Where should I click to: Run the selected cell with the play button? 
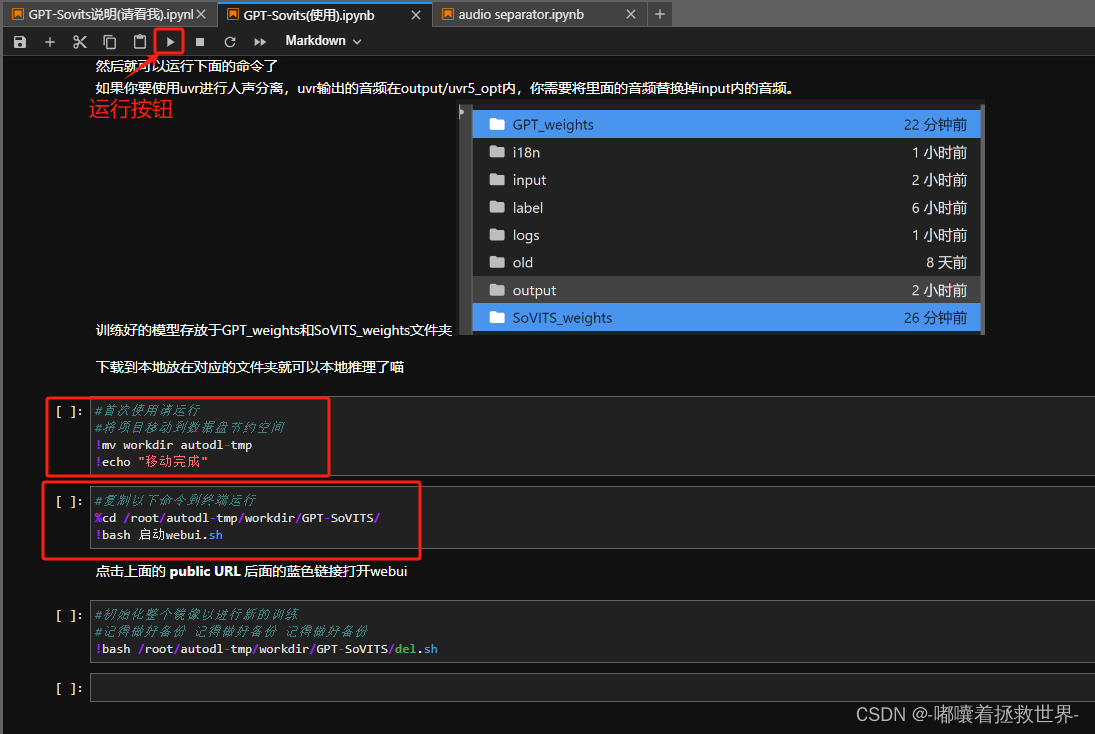point(170,42)
